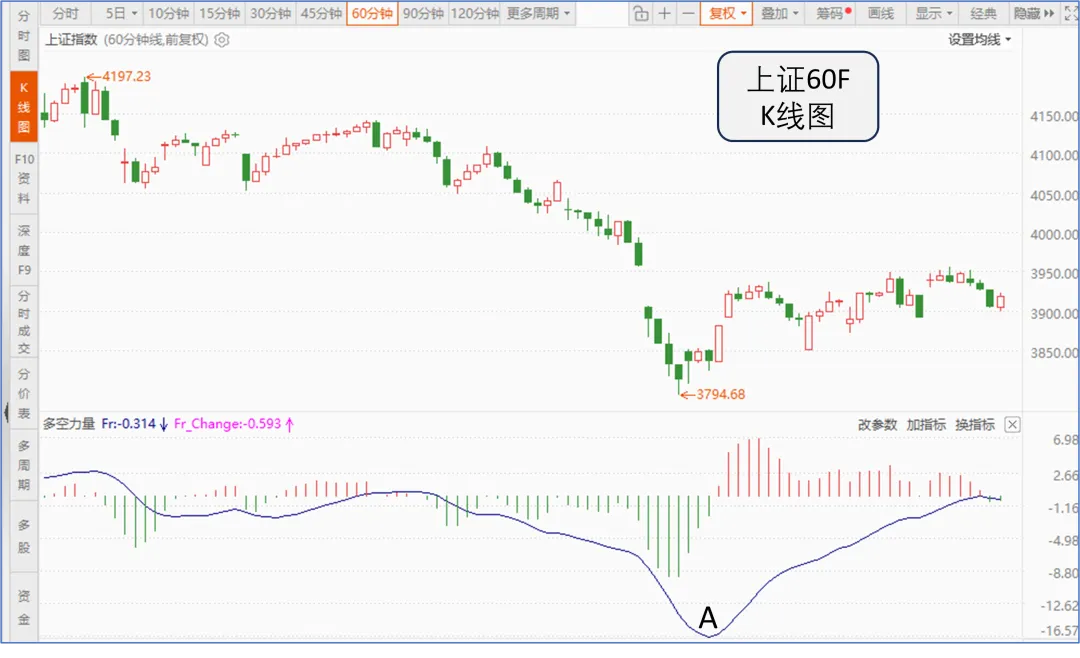Click the 4150.00 price axis label

click(1054, 116)
